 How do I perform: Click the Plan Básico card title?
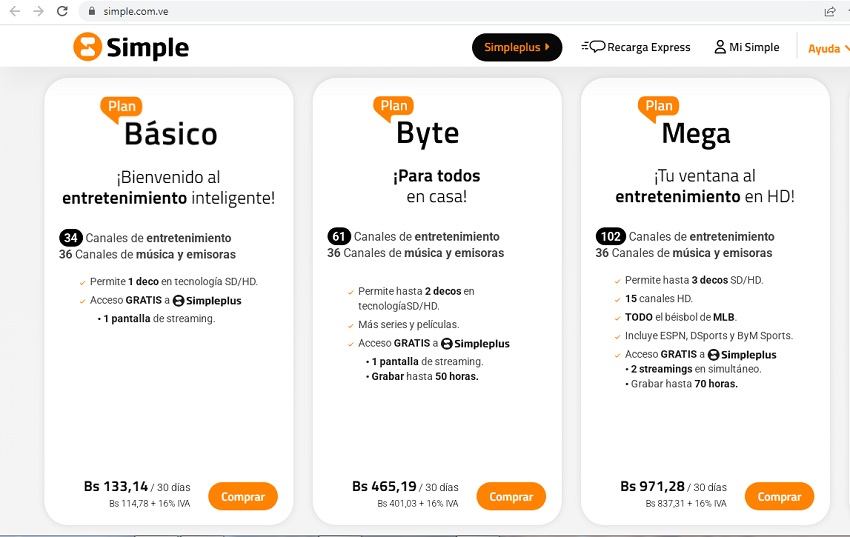pos(170,133)
